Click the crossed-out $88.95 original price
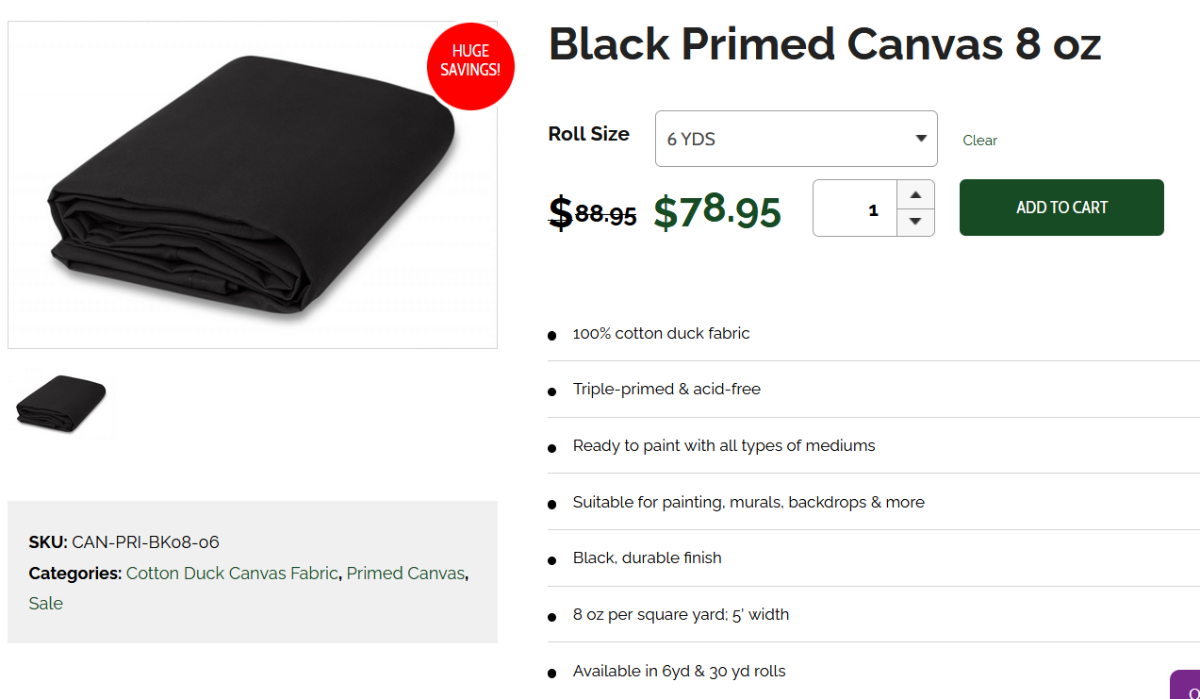This screenshot has width=1200, height=699. pyautogui.click(x=593, y=213)
